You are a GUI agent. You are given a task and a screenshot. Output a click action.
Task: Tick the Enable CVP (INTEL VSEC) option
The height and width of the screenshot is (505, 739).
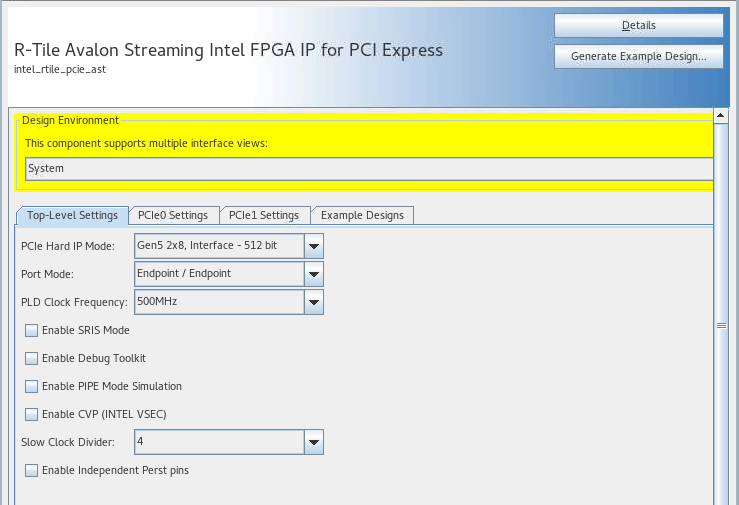(32, 414)
